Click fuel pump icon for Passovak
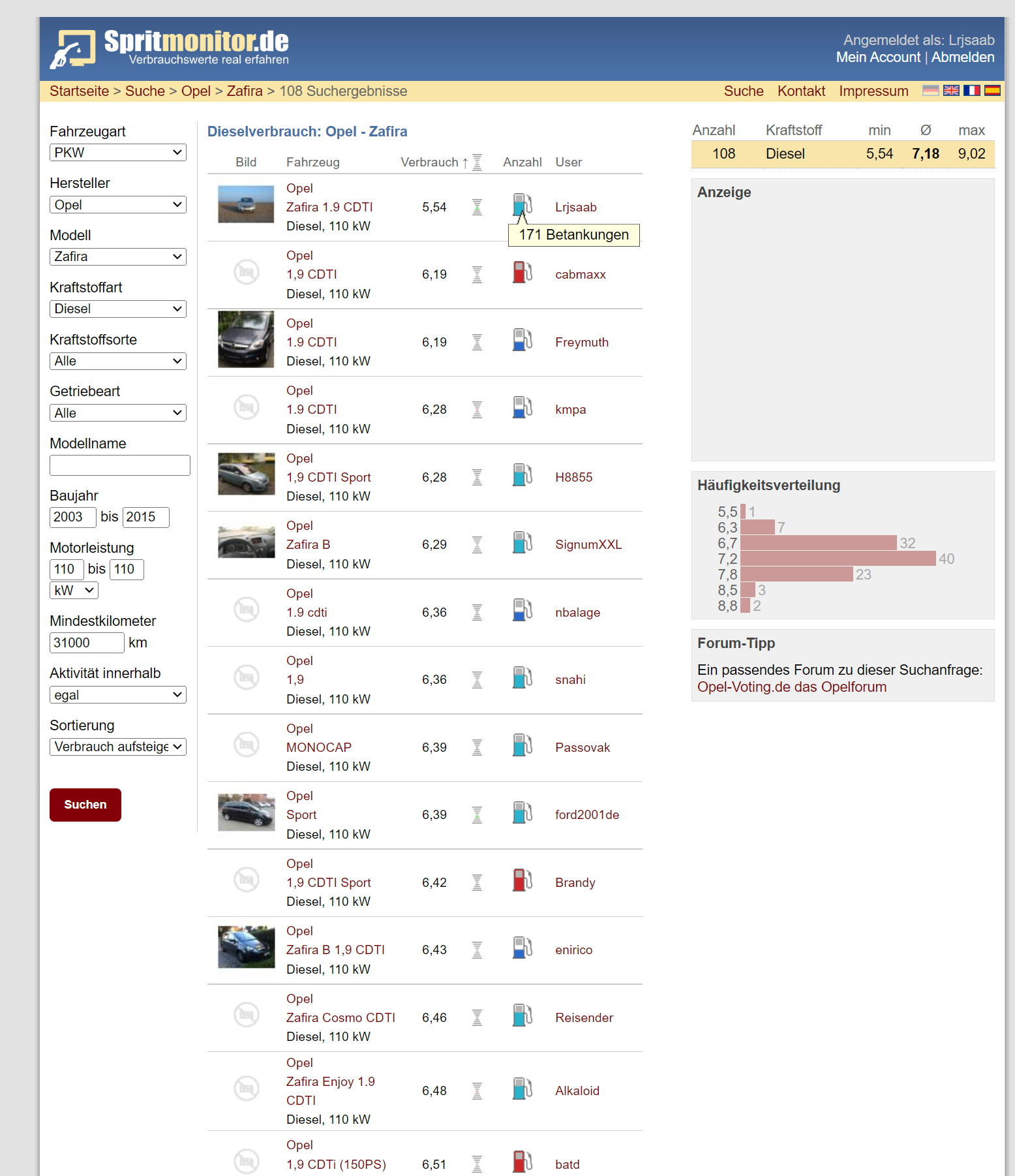 point(523,745)
